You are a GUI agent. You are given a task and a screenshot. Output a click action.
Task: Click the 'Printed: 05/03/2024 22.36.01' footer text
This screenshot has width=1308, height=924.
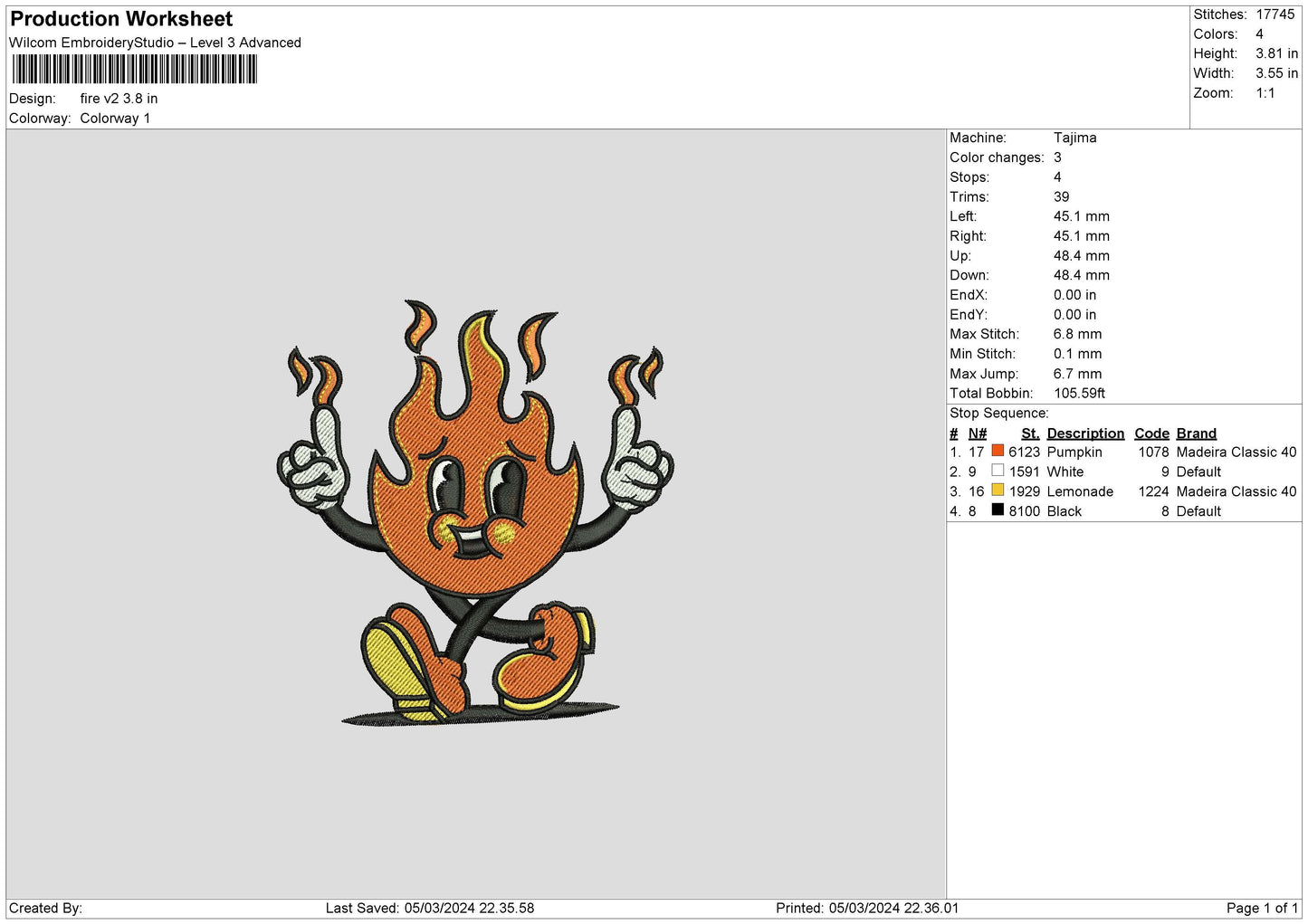pyautogui.click(x=867, y=908)
